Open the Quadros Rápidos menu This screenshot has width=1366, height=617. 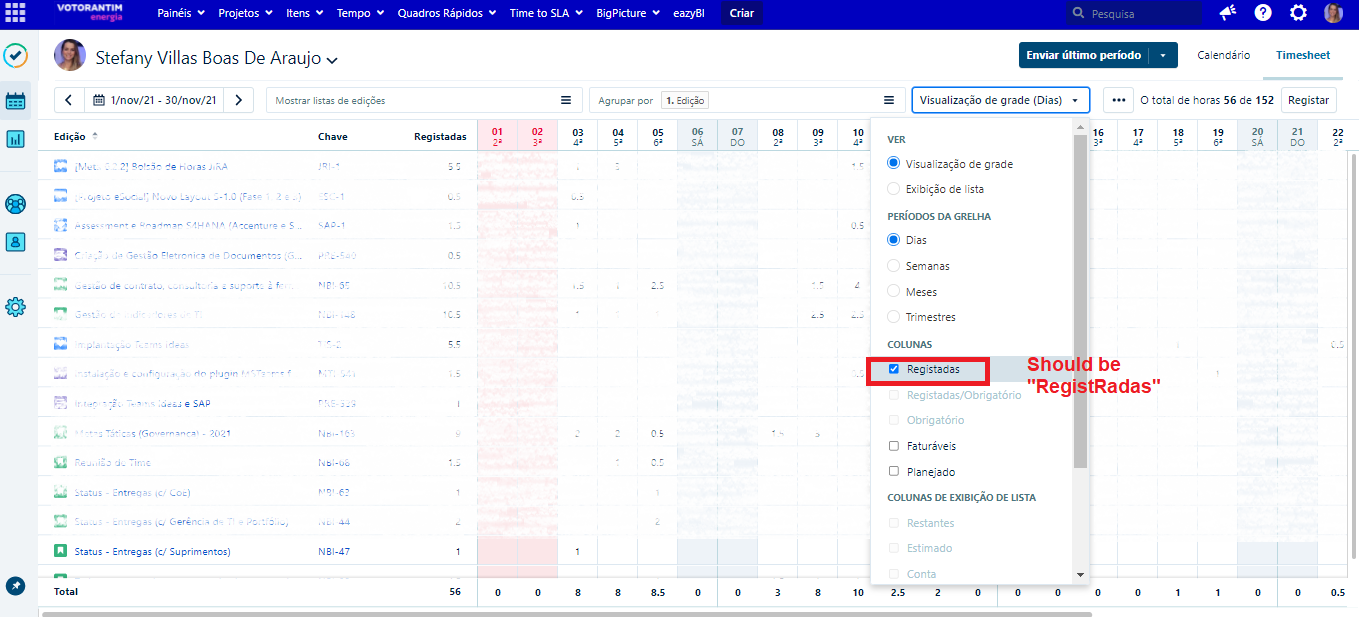(x=446, y=13)
